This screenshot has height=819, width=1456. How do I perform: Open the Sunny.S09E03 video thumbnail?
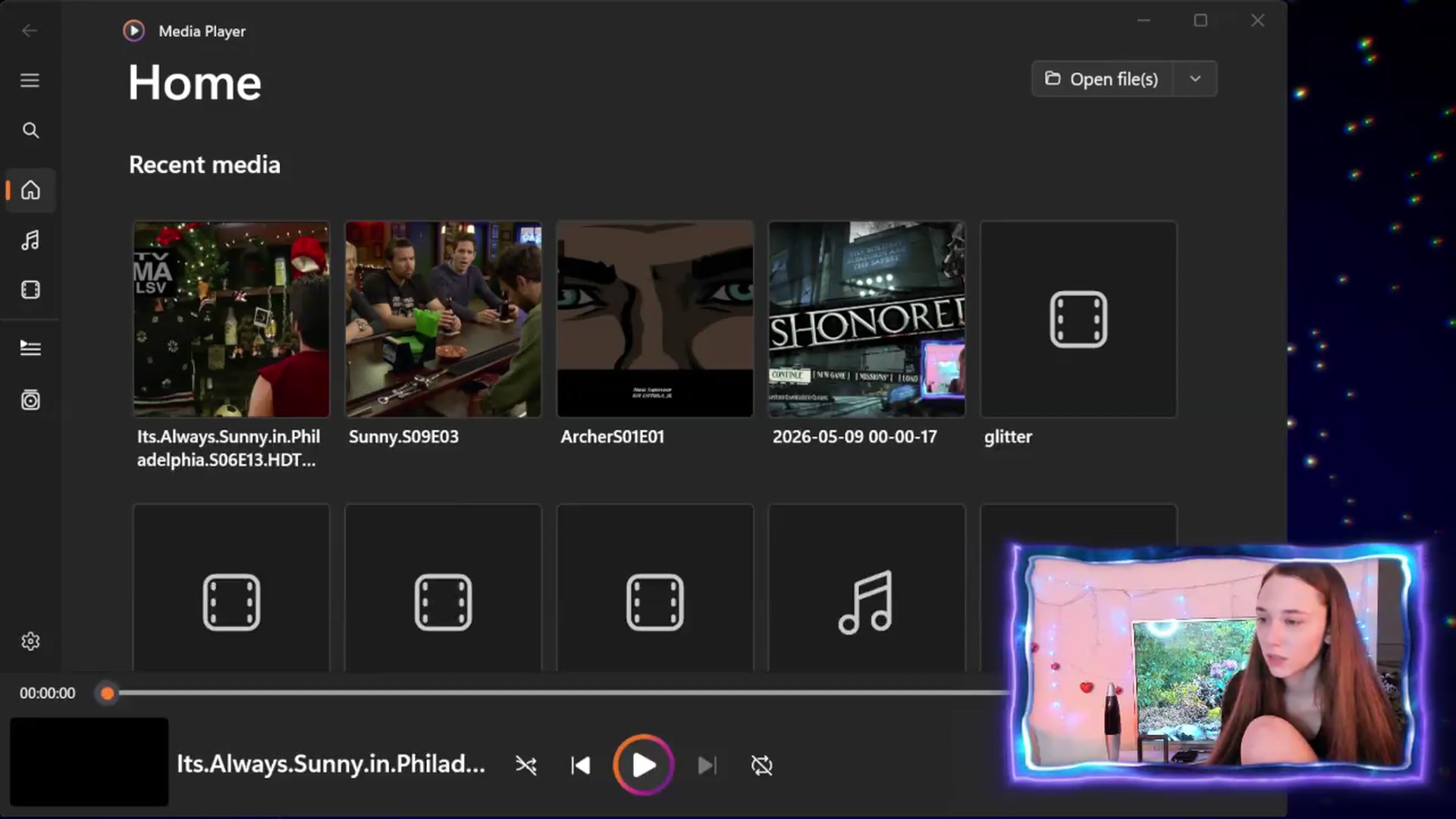[443, 319]
